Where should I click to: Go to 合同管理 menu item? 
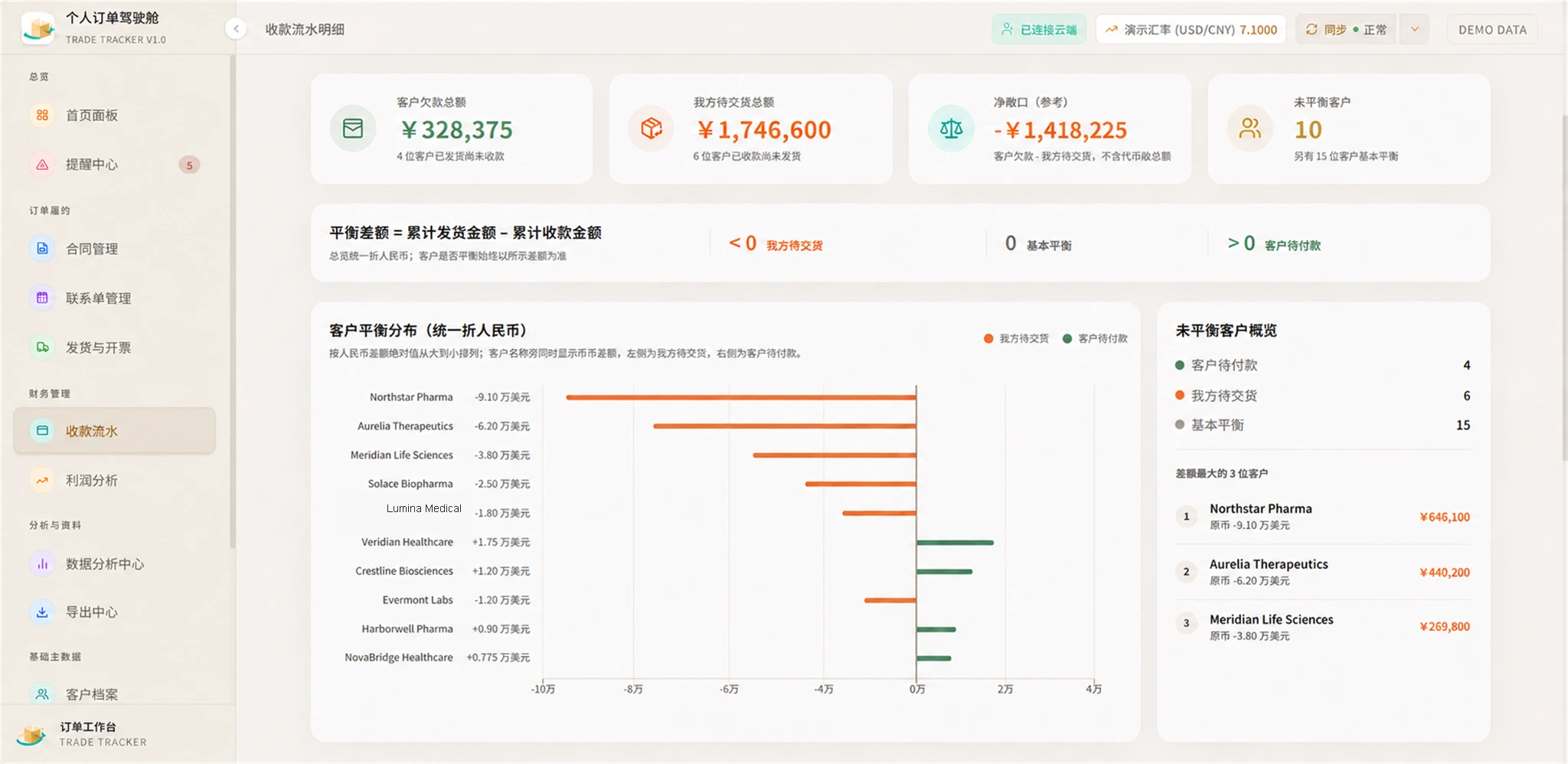114,249
